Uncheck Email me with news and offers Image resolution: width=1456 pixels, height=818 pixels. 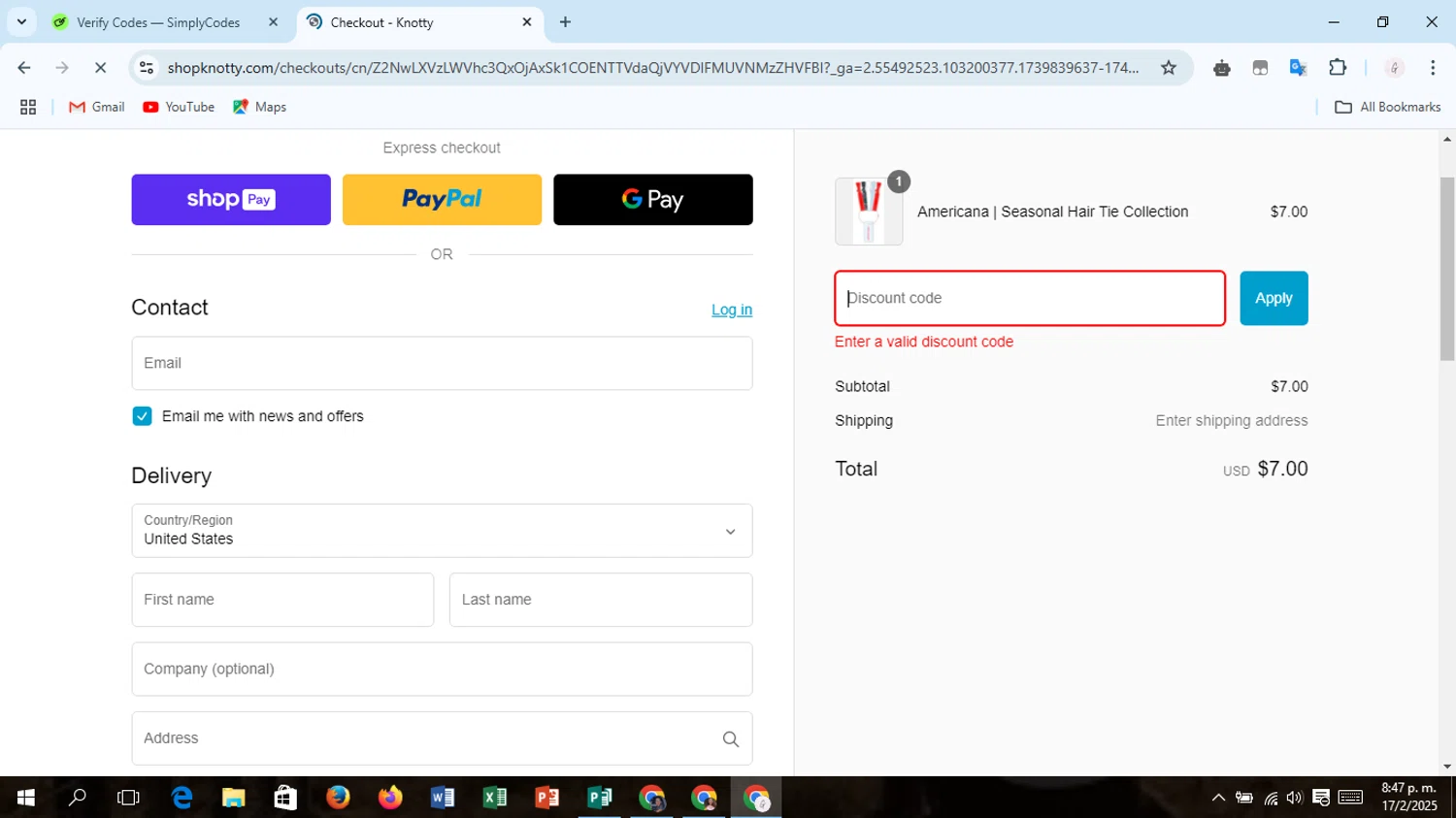(x=142, y=416)
